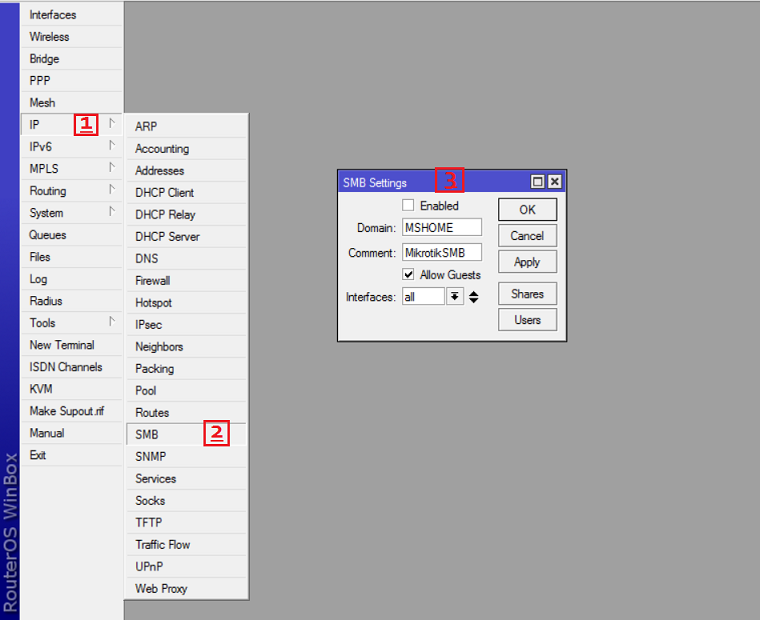This screenshot has width=760, height=620.
Task: Click the up/down stepper beside Interfaces
Action: click(x=474, y=297)
